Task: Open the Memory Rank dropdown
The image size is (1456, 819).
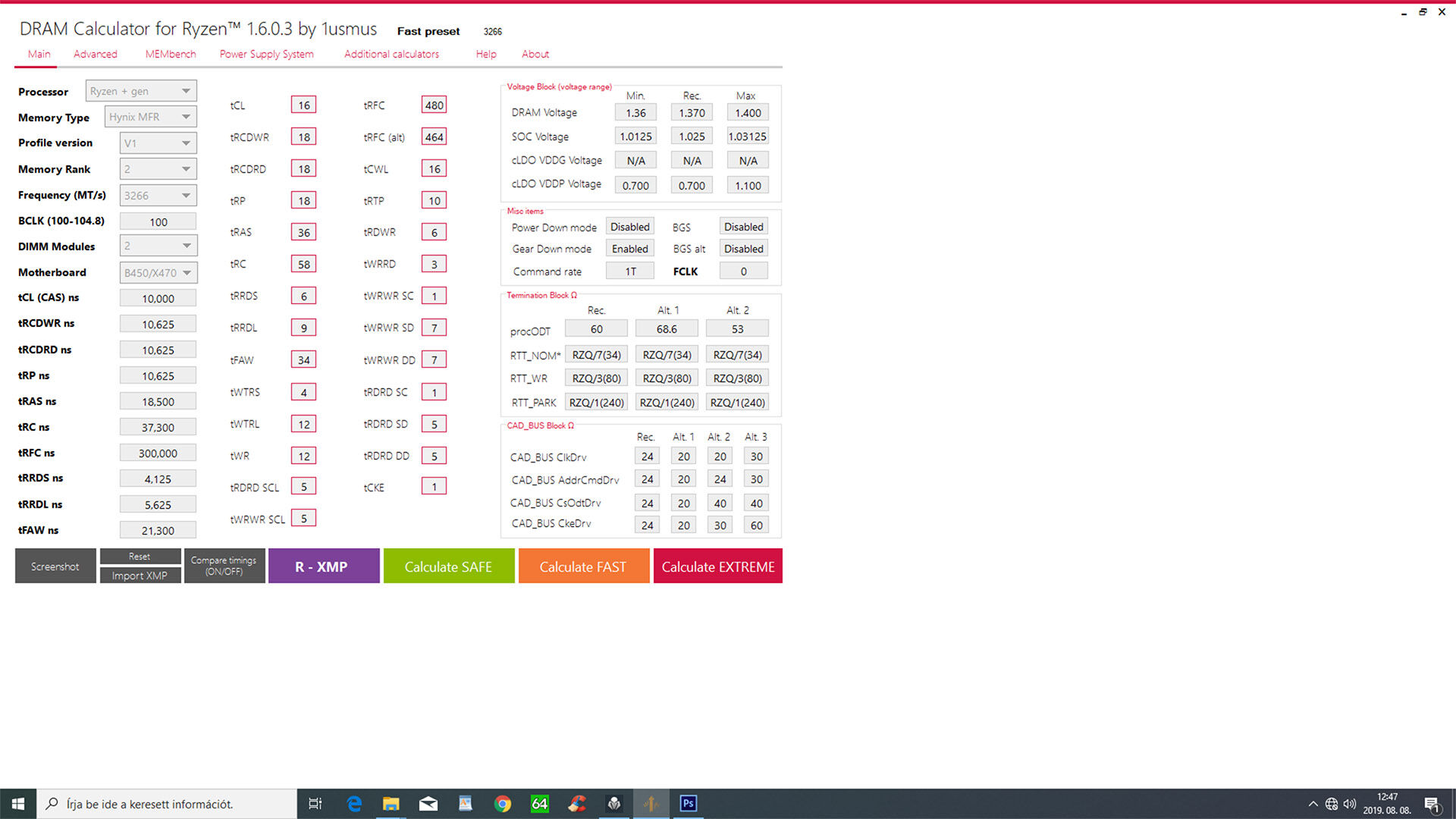Action: pyautogui.click(x=158, y=169)
